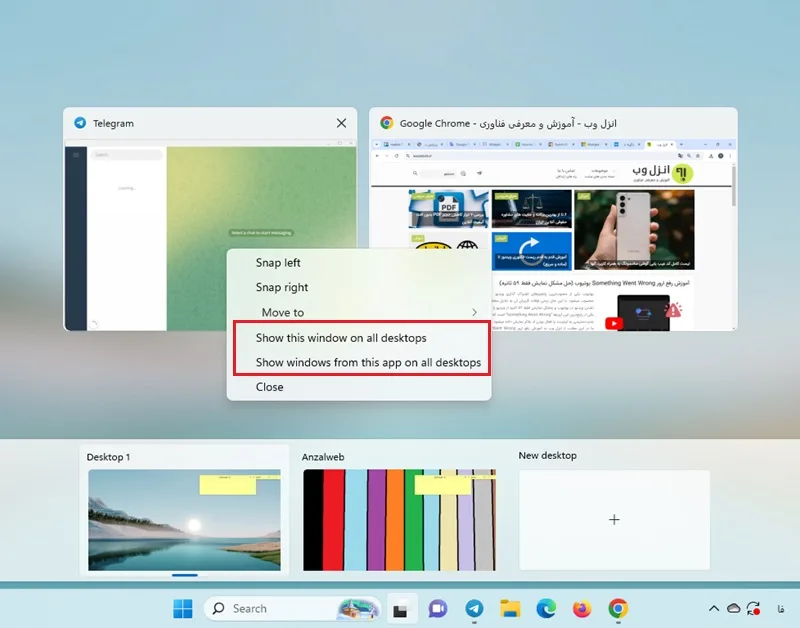Screen dimensions: 800x628
Task: Click the Desktop 1 label
Action: [x=108, y=457]
